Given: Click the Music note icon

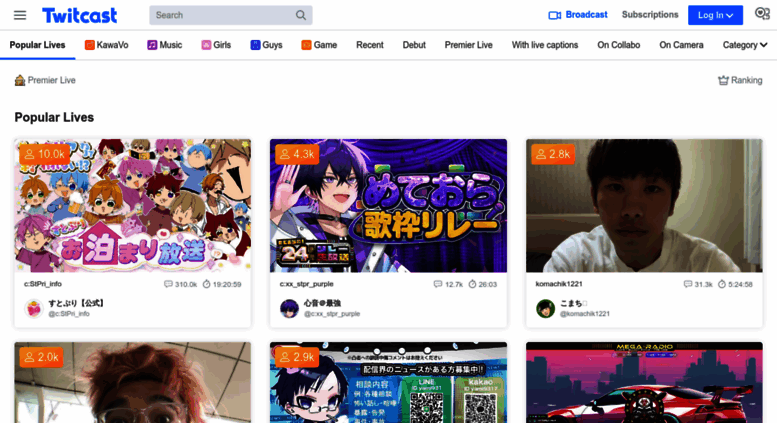Looking at the screenshot, I should (152, 45).
